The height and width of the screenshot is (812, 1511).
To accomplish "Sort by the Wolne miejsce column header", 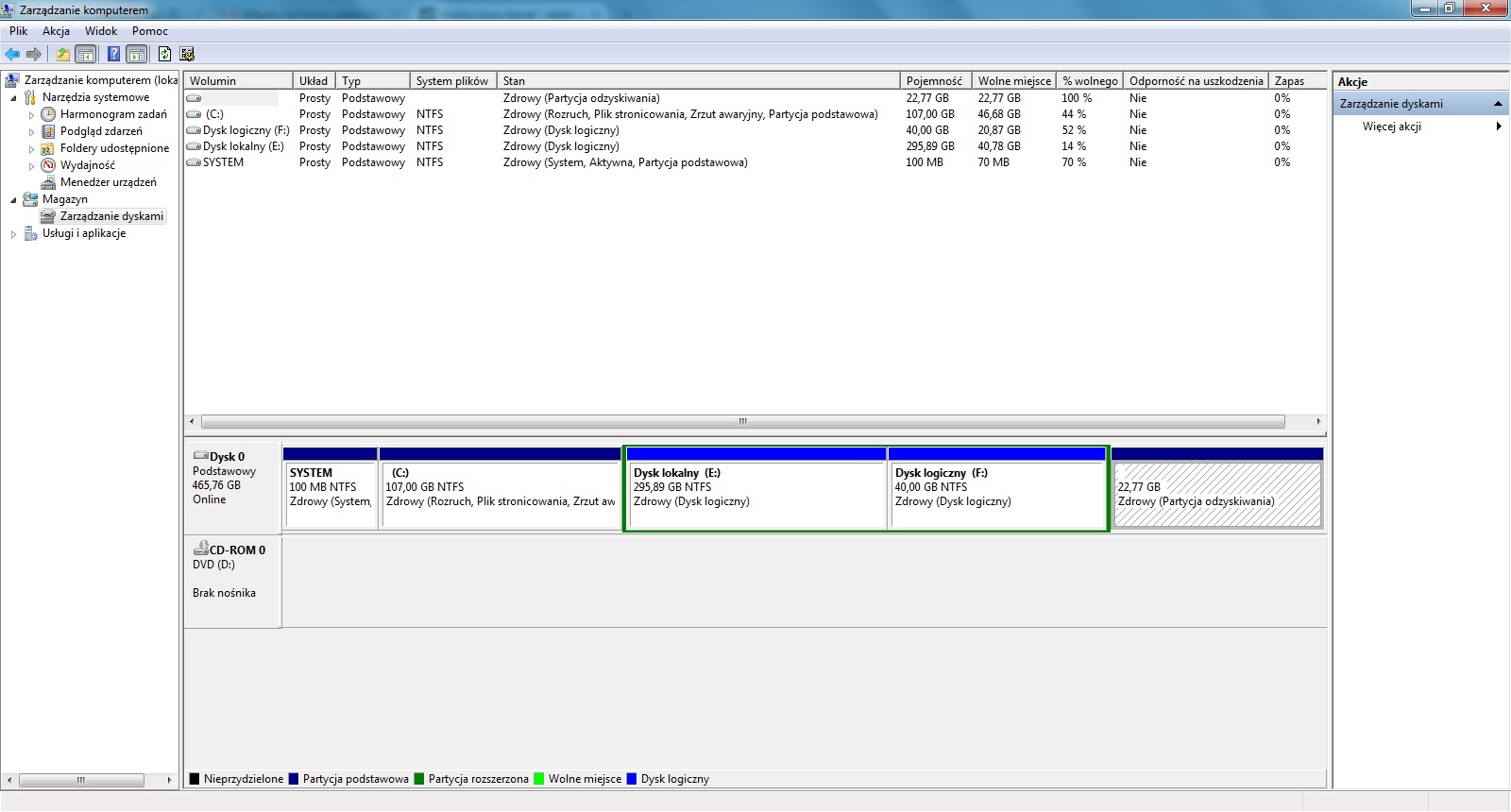I will click(1014, 81).
